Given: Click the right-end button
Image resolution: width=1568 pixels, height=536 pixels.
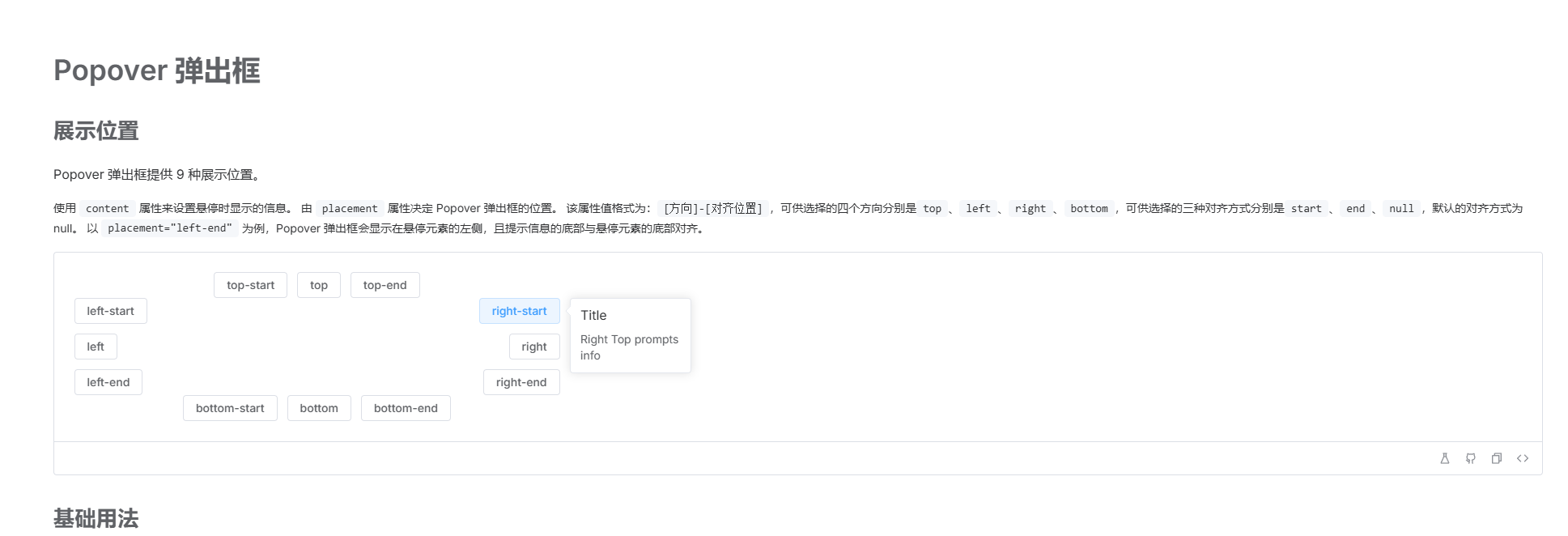Looking at the screenshot, I should point(521,382).
